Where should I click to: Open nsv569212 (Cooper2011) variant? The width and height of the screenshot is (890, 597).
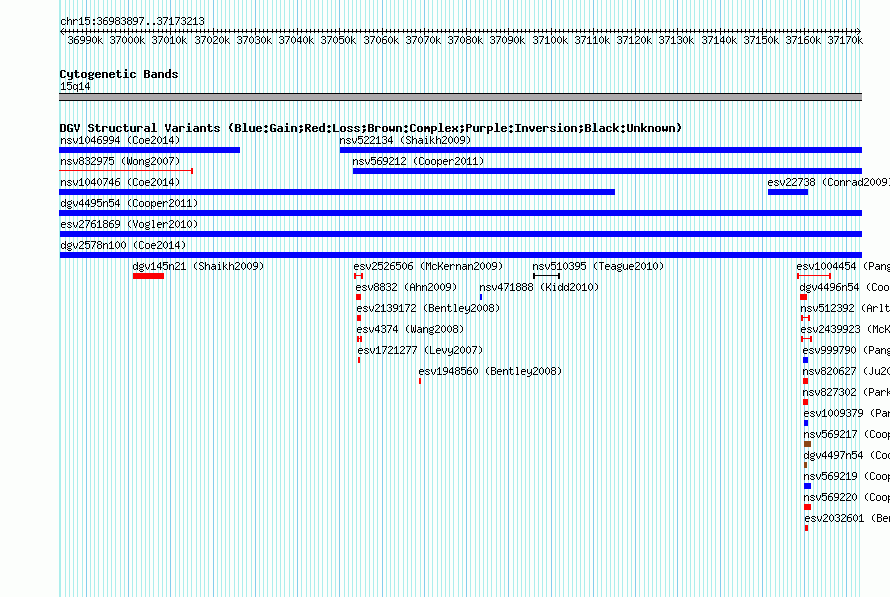click(x=418, y=161)
